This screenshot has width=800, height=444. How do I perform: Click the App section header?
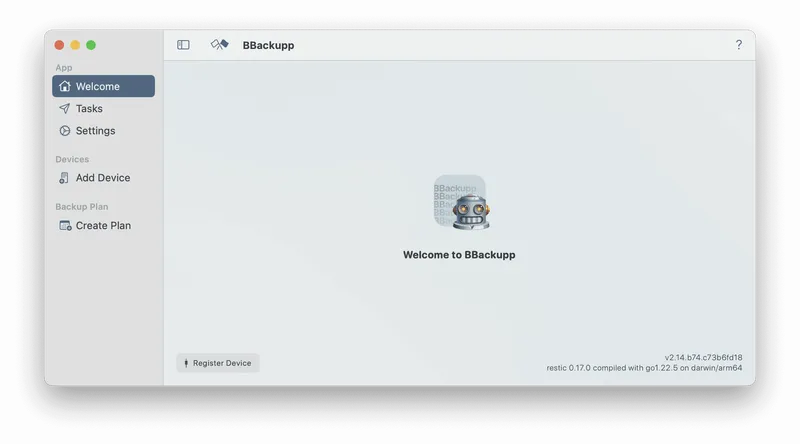64,67
